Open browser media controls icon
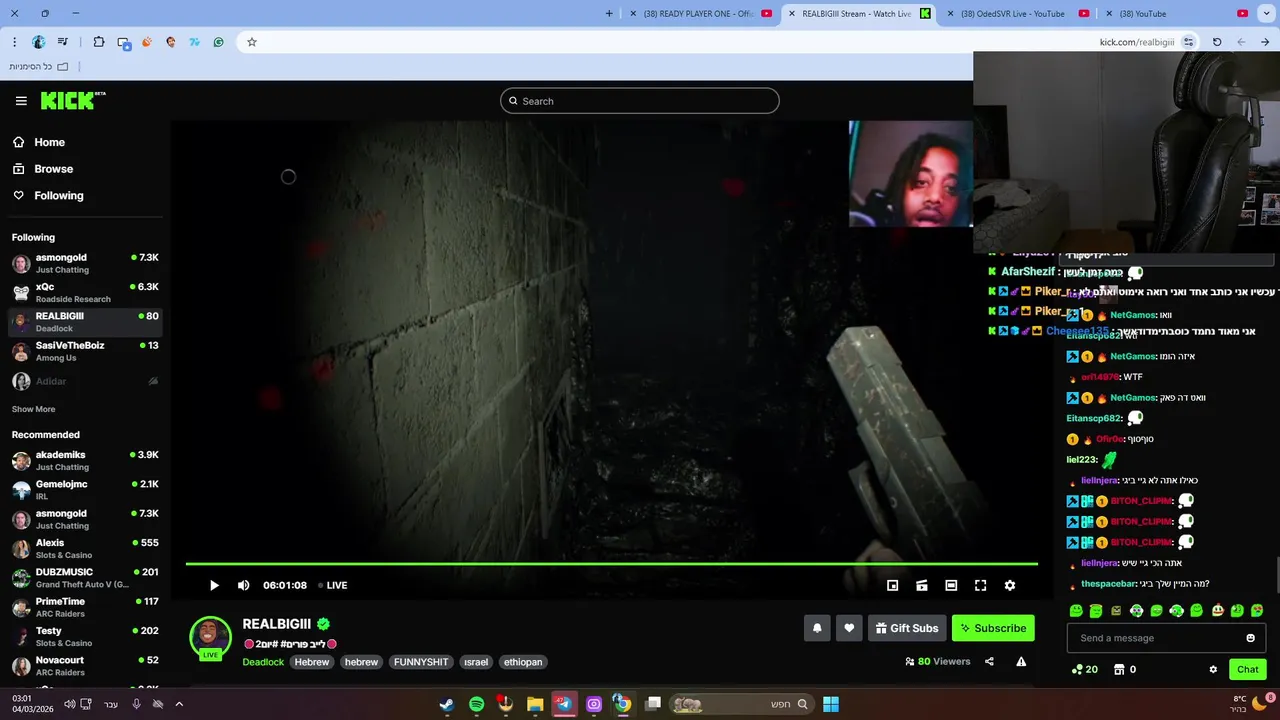 click(63, 42)
